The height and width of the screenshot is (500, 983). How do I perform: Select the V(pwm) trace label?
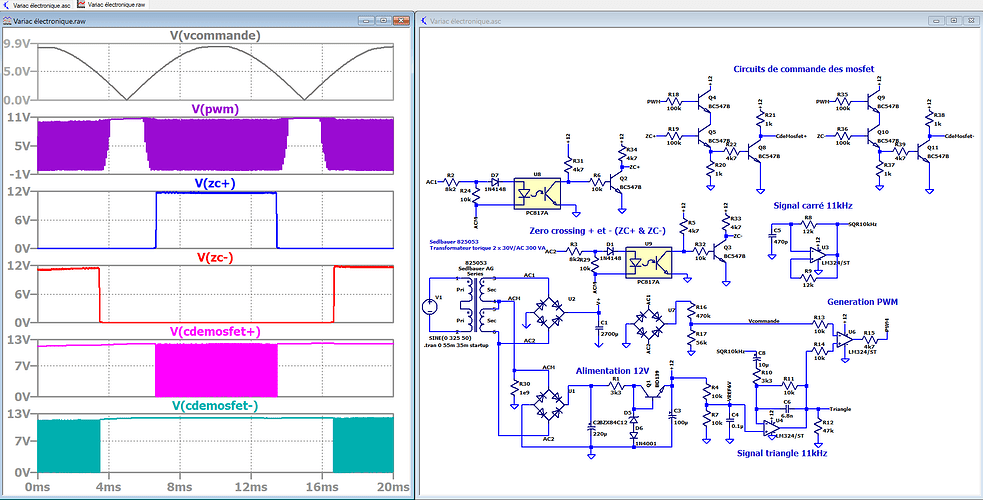click(214, 110)
